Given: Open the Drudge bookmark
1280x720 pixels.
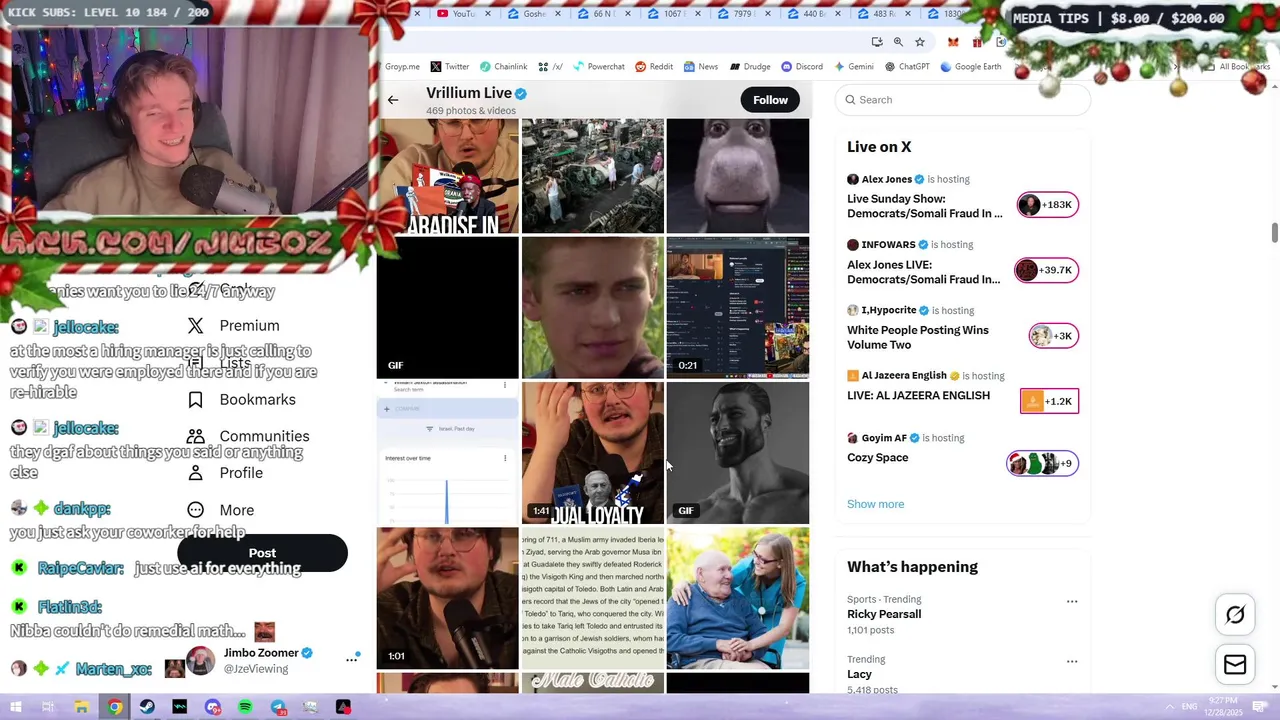Looking at the screenshot, I should tap(750, 67).
